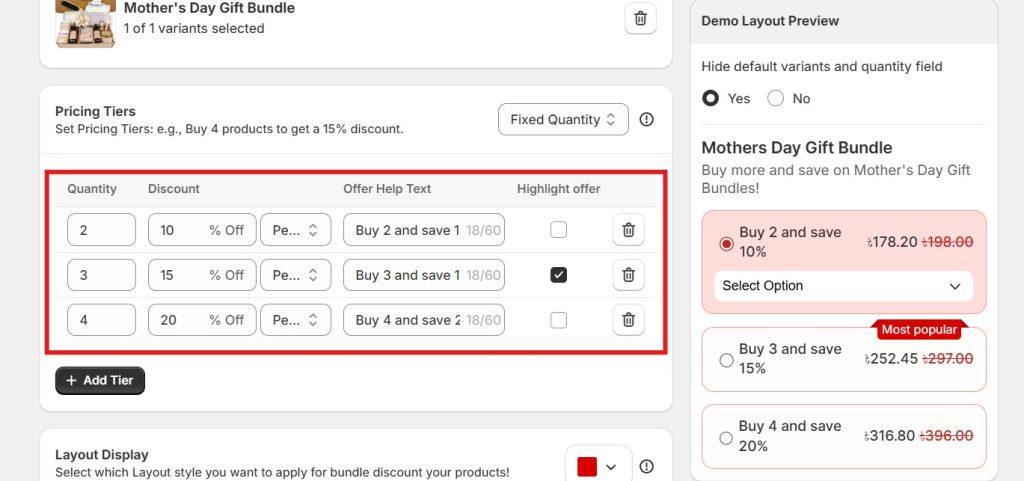Delete the quantity 3 pricing tier
Screen dimensions: 1024x481
[x=628, y=275]
